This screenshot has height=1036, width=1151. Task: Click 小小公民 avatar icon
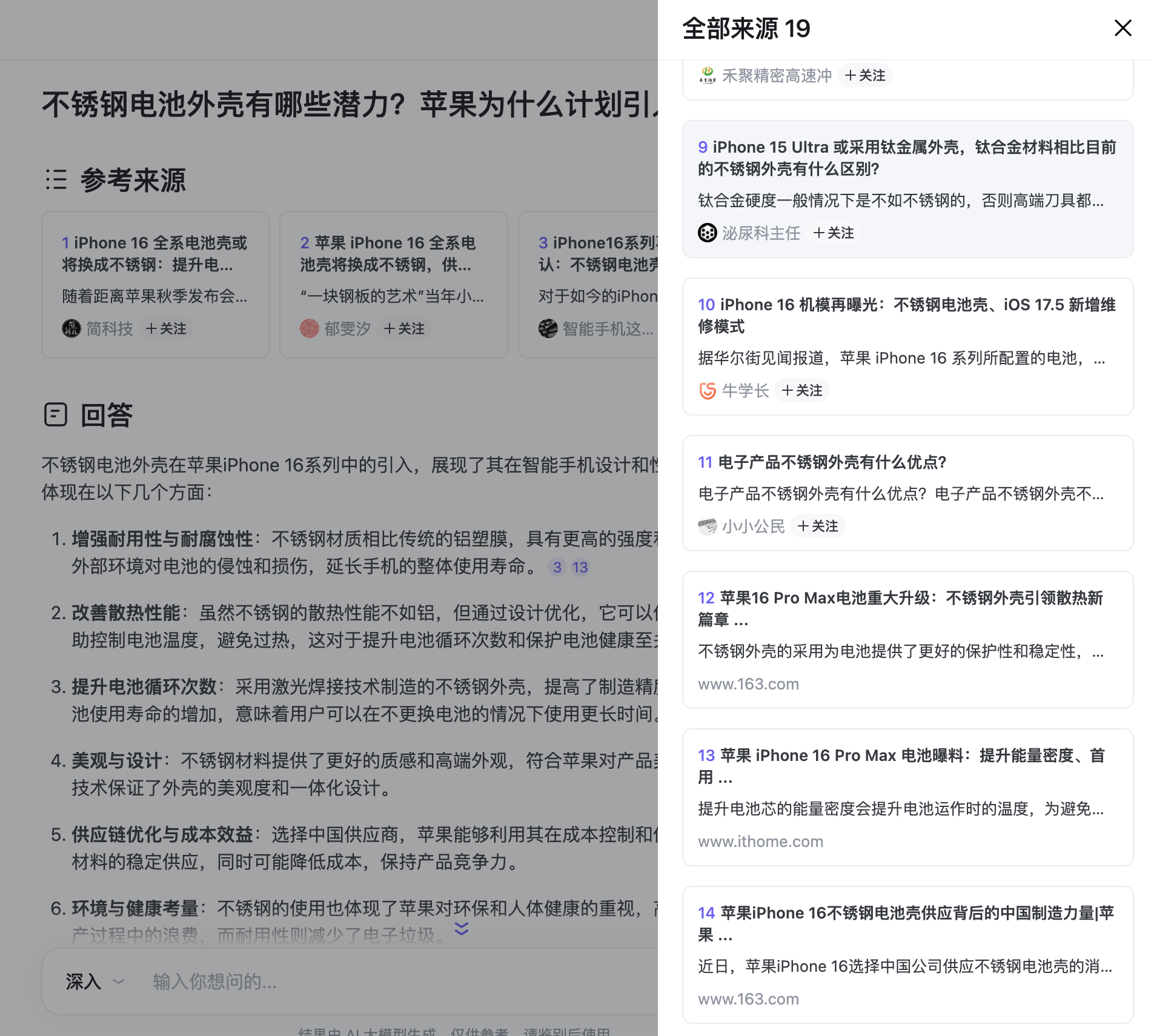point(707,526)
